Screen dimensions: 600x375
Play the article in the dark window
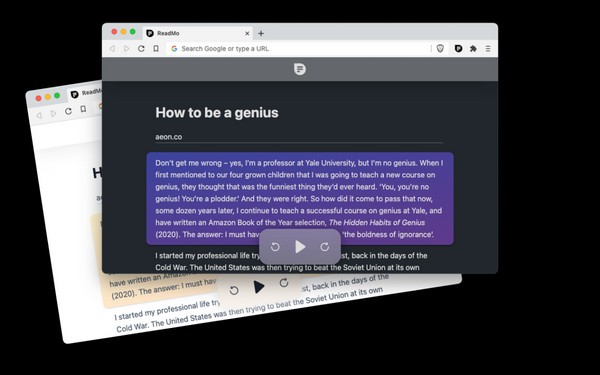tap(300, 247)
